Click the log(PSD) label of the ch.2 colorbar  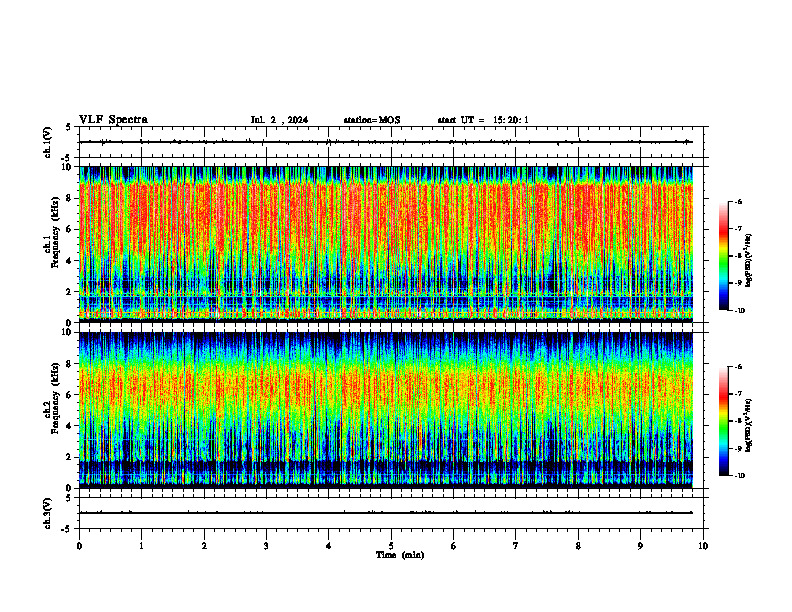click(749, 425)
